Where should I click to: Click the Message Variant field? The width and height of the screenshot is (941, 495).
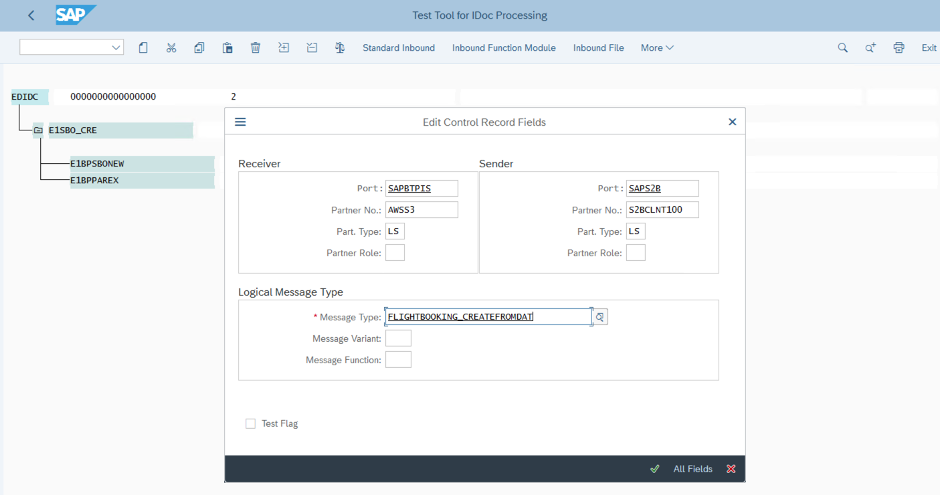[398, 338]
